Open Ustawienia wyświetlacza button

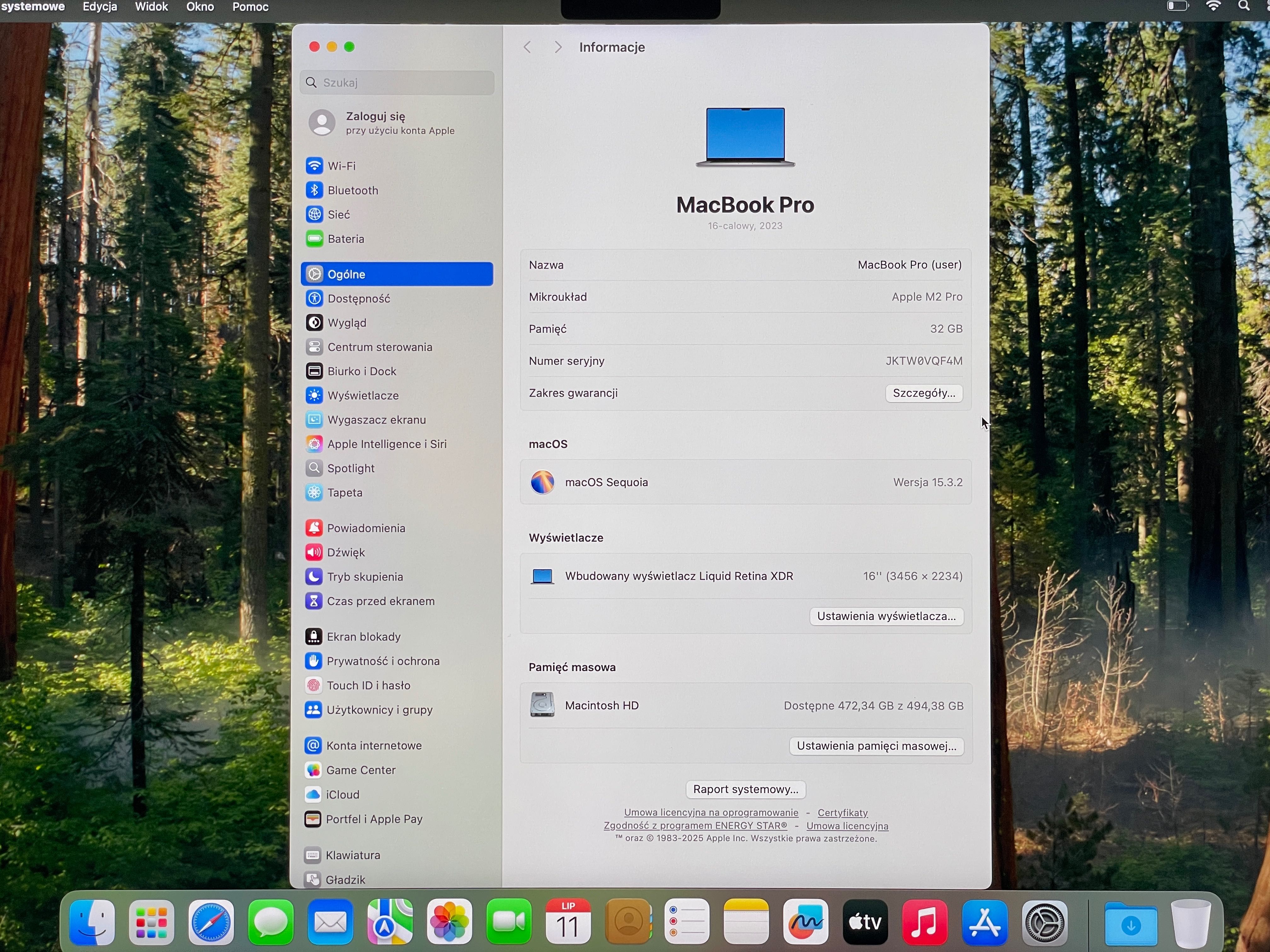point(886,616)
